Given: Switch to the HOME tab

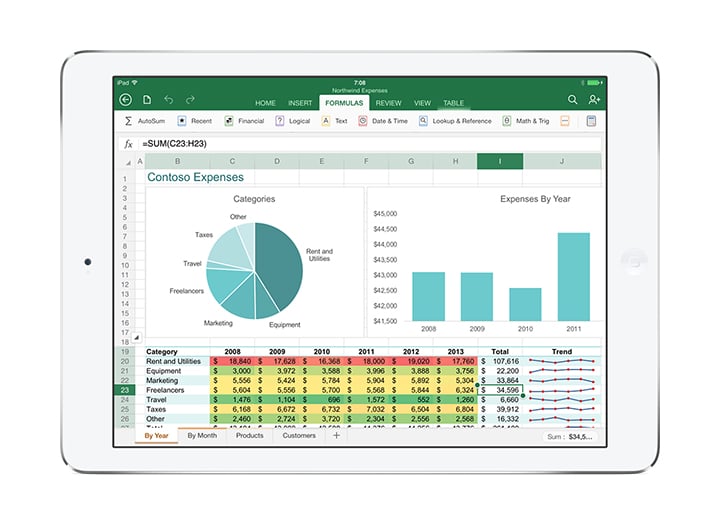Looking at the screenshot, I should pos(265,103).
